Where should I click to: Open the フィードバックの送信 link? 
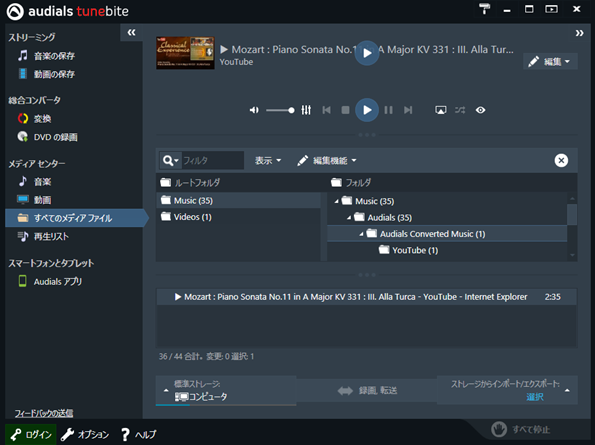pyautogui.click(x=44, y=413)
